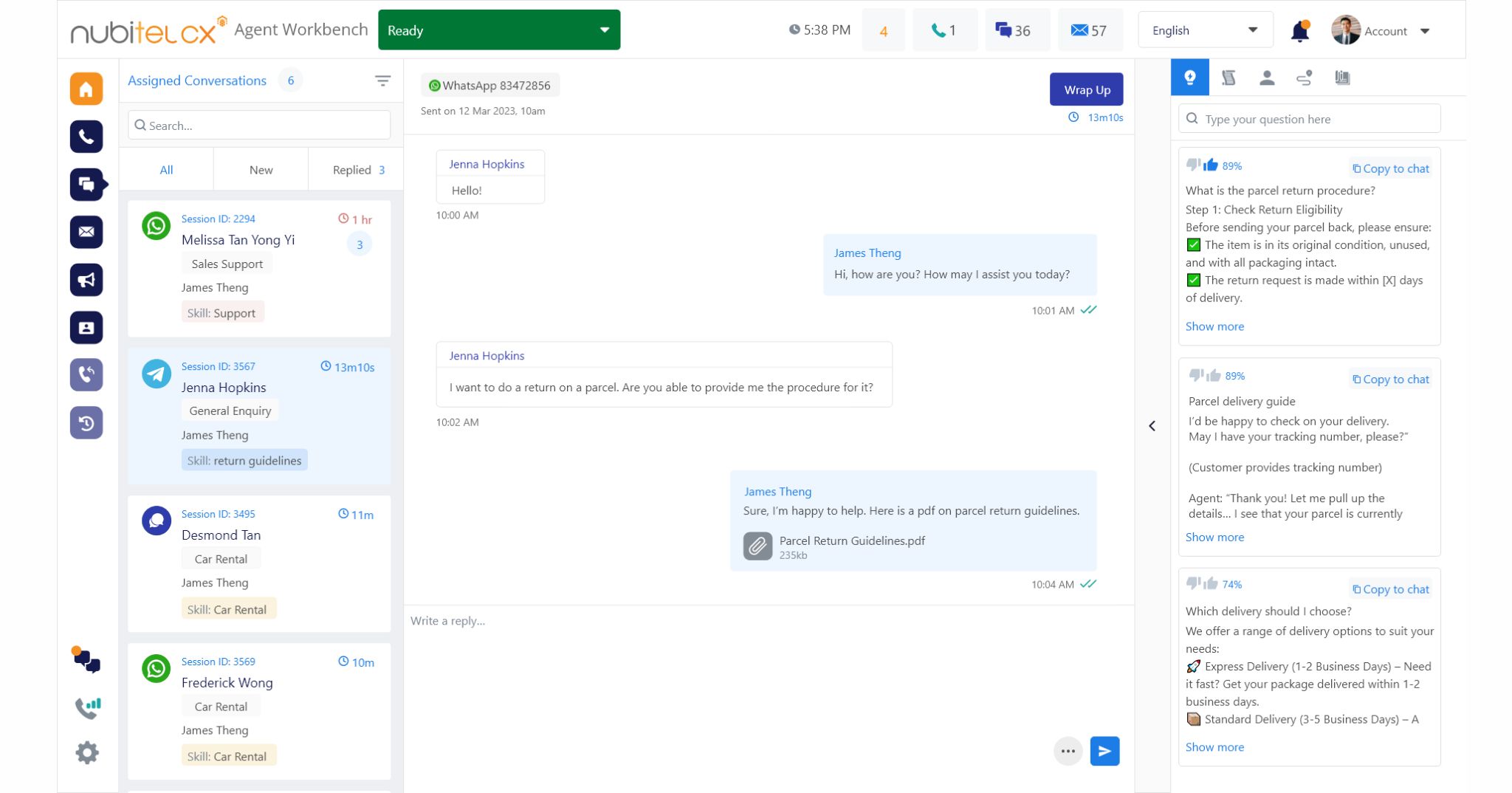The width and height of the screenshot is (1512, 793).
Task: Select the New conversations tab
Action: pyautogui.click(x=261, y=170)
